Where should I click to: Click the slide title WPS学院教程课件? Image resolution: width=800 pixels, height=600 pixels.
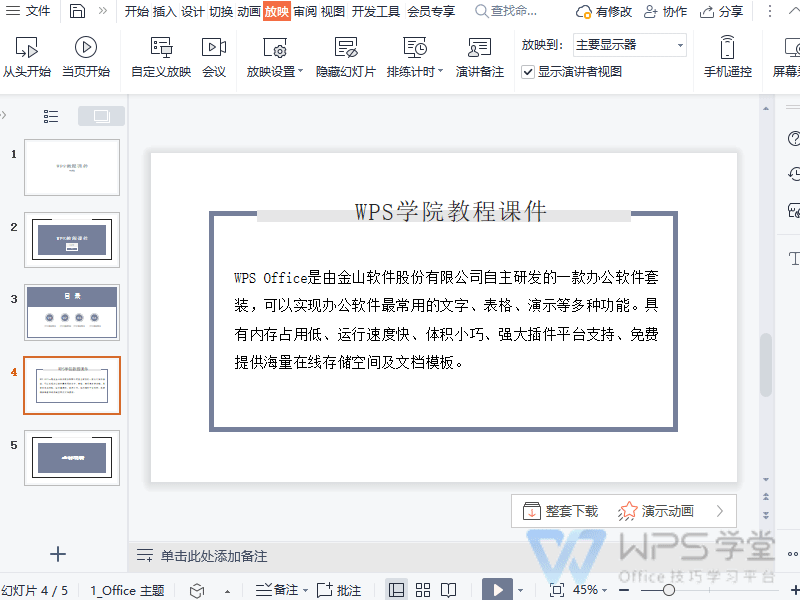(451, 211)
